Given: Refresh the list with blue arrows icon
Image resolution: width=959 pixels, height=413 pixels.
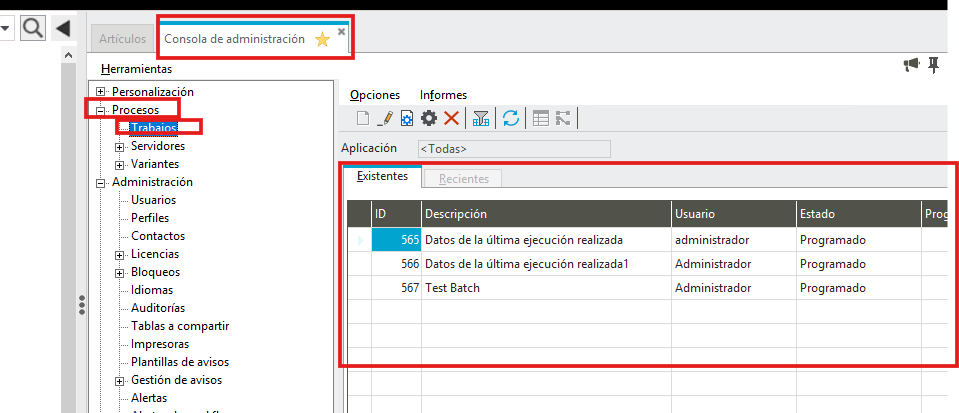Looking at the screenshot, I should pos(511,118).
